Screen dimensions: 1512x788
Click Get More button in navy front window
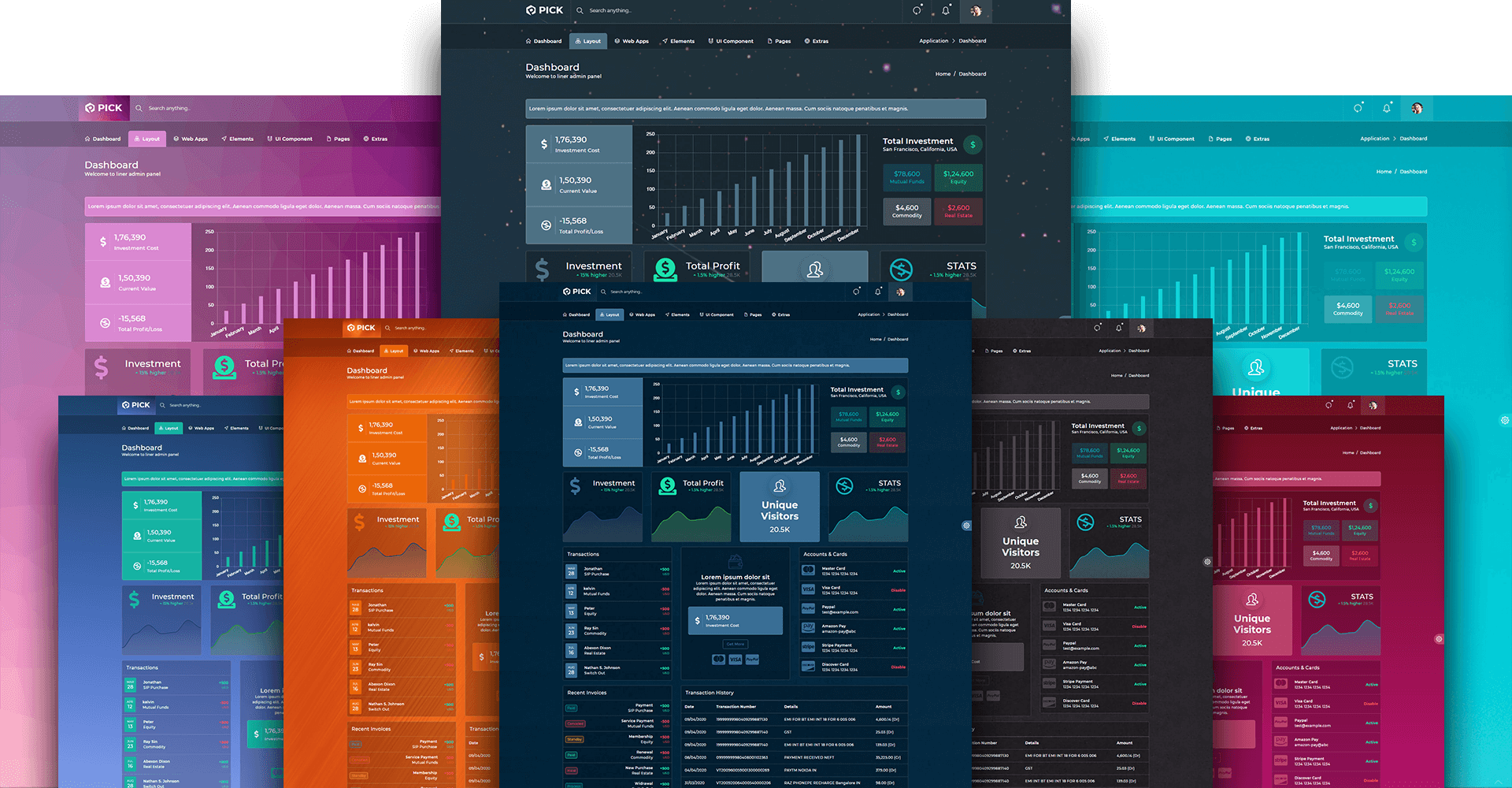coord(736,644)
